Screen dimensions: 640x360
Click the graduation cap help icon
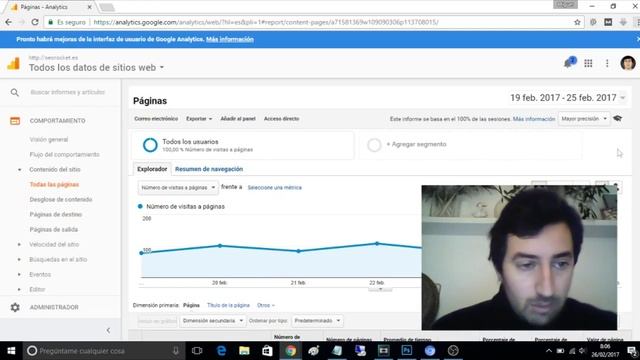[618, 118]
